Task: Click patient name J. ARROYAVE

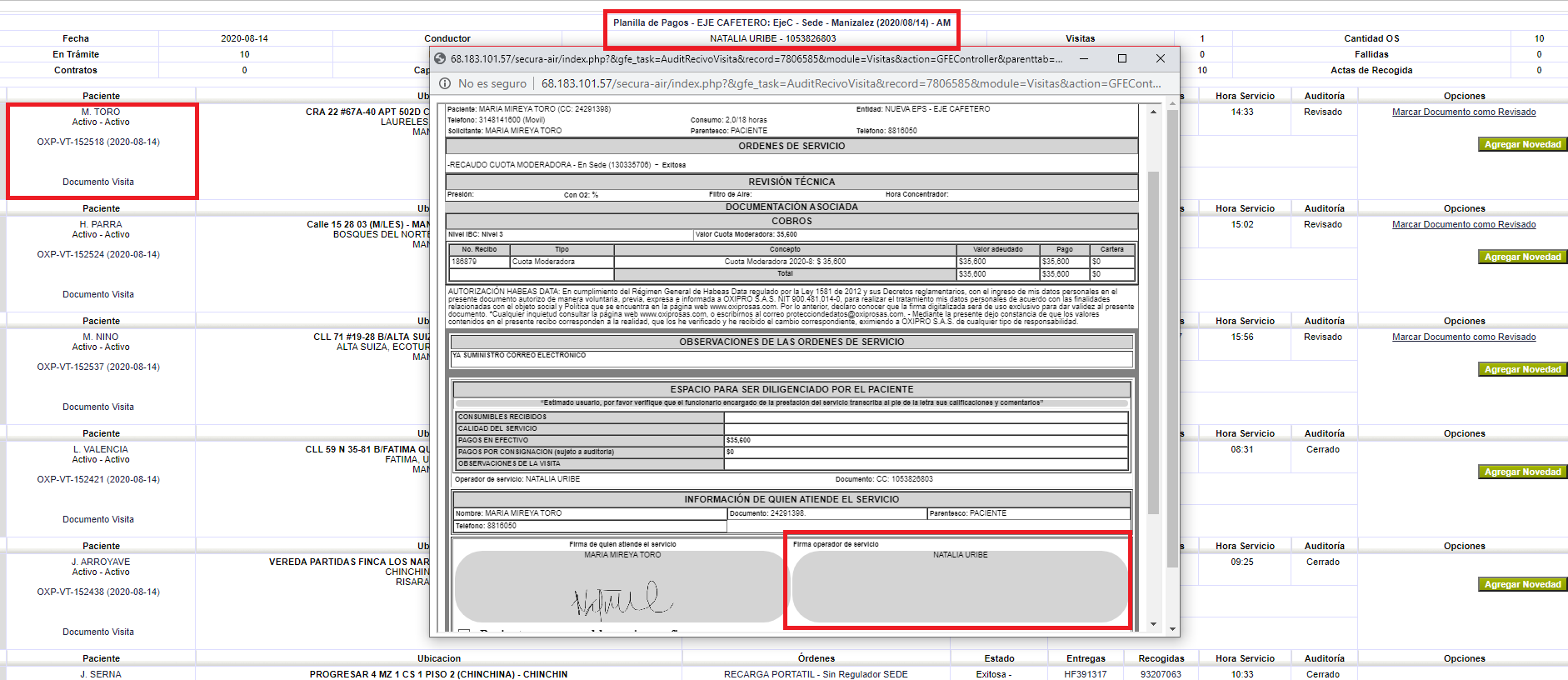Action: click(101, 562)
